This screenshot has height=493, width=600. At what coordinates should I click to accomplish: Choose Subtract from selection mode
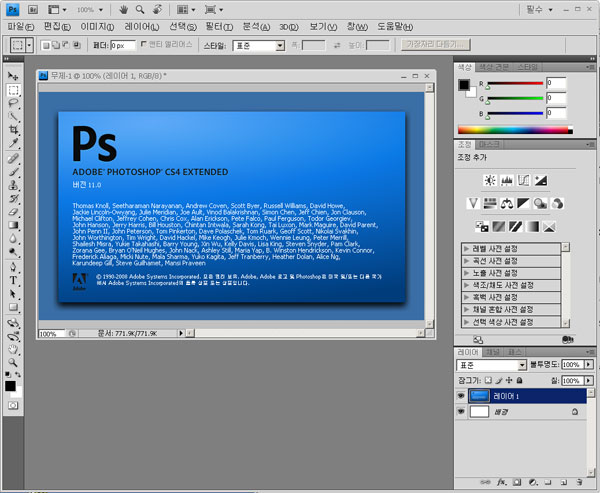(66, 45)
